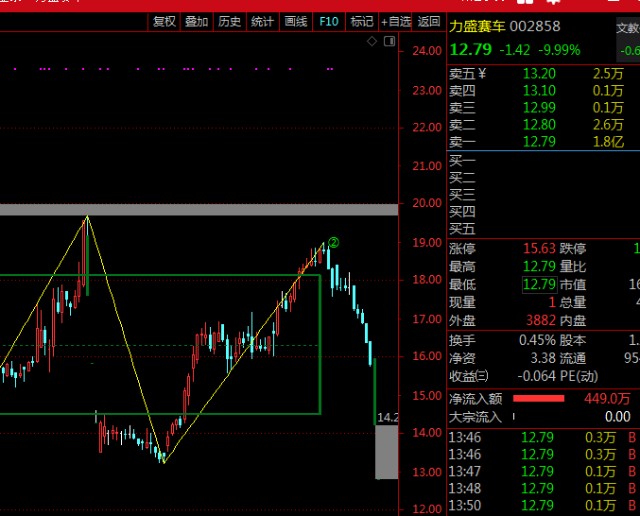Click the gray horizontal band at 20.00
Screen dimensions: 640x516
coord(199,210)
